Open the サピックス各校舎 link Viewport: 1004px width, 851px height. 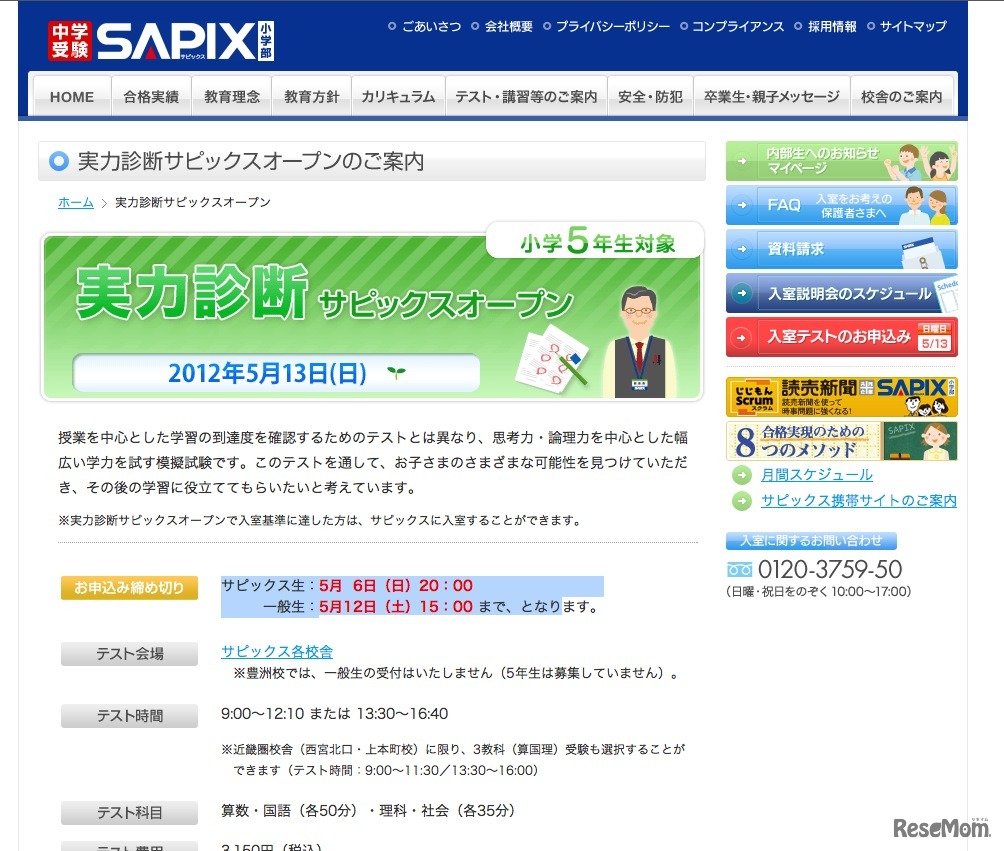[278, 651]
